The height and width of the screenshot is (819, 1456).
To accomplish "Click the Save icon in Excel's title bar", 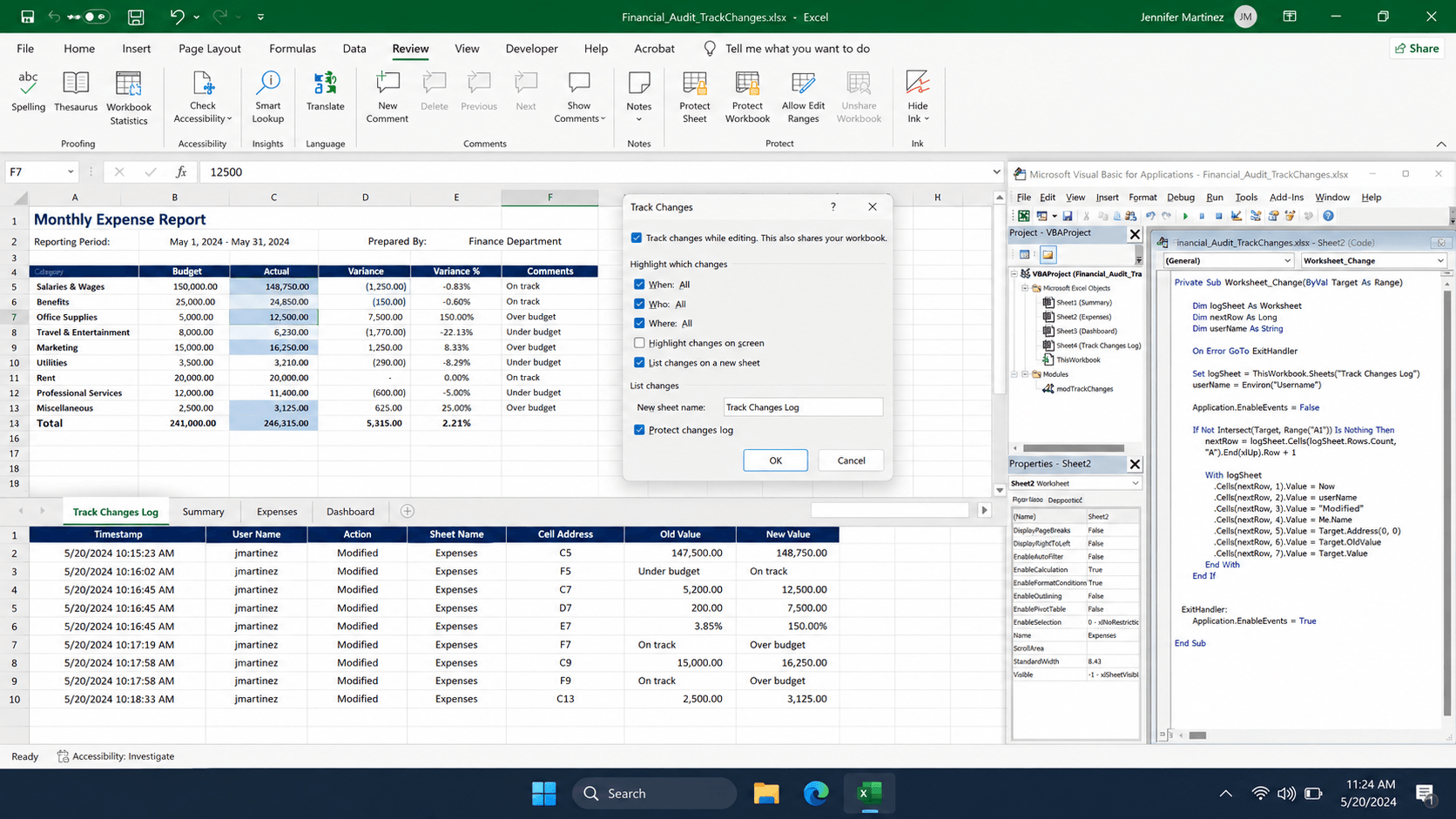I will coord(136,17).
